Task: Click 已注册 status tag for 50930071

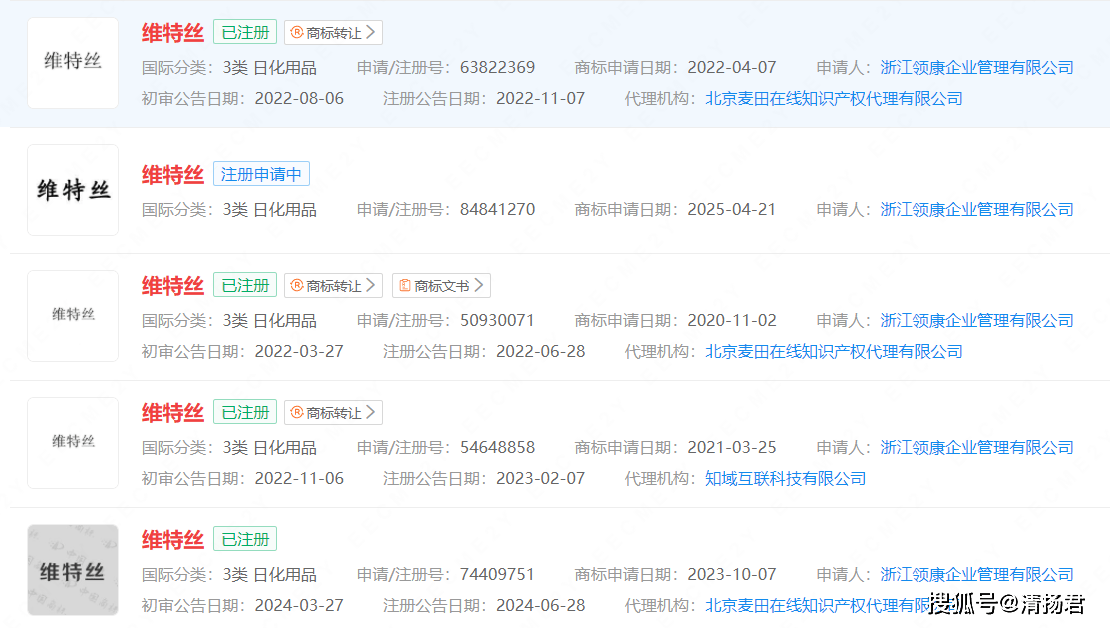Action: pos(245,286)
